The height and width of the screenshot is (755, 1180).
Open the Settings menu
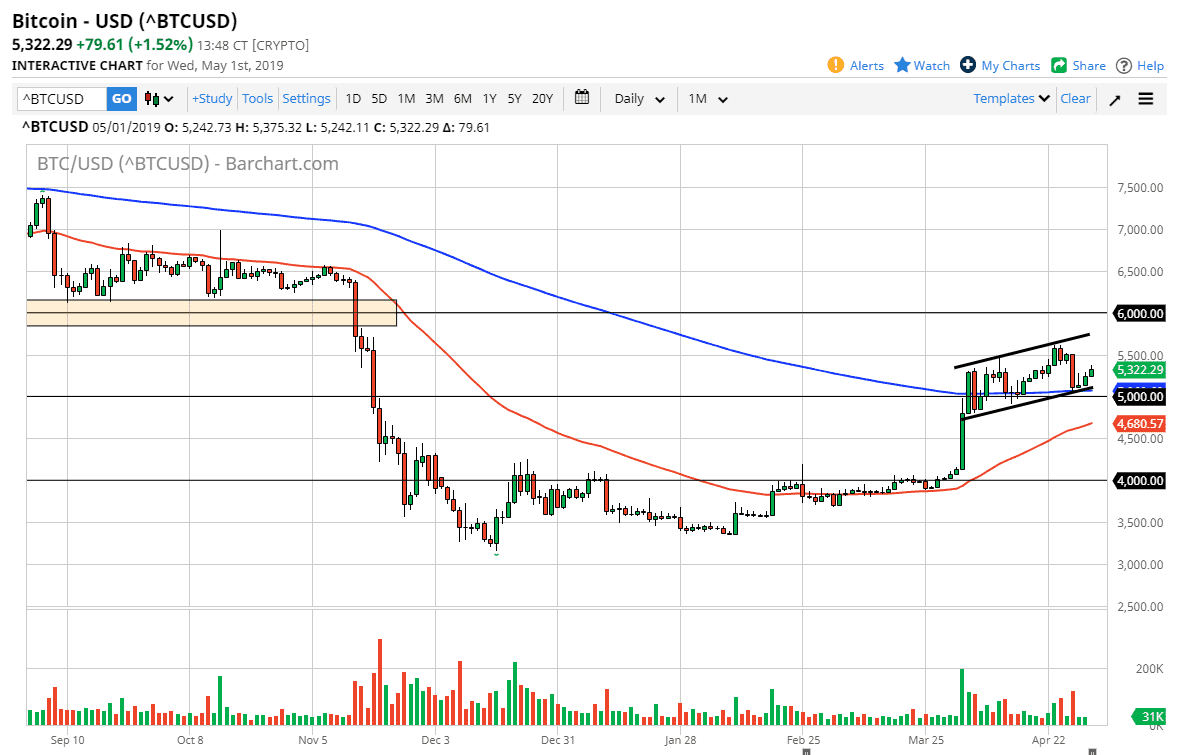306,98
